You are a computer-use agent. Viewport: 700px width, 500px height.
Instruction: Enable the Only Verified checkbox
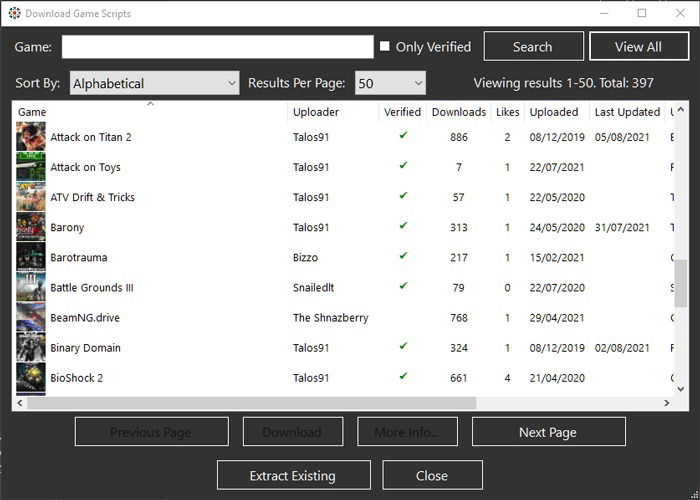(x=384, y=46)
